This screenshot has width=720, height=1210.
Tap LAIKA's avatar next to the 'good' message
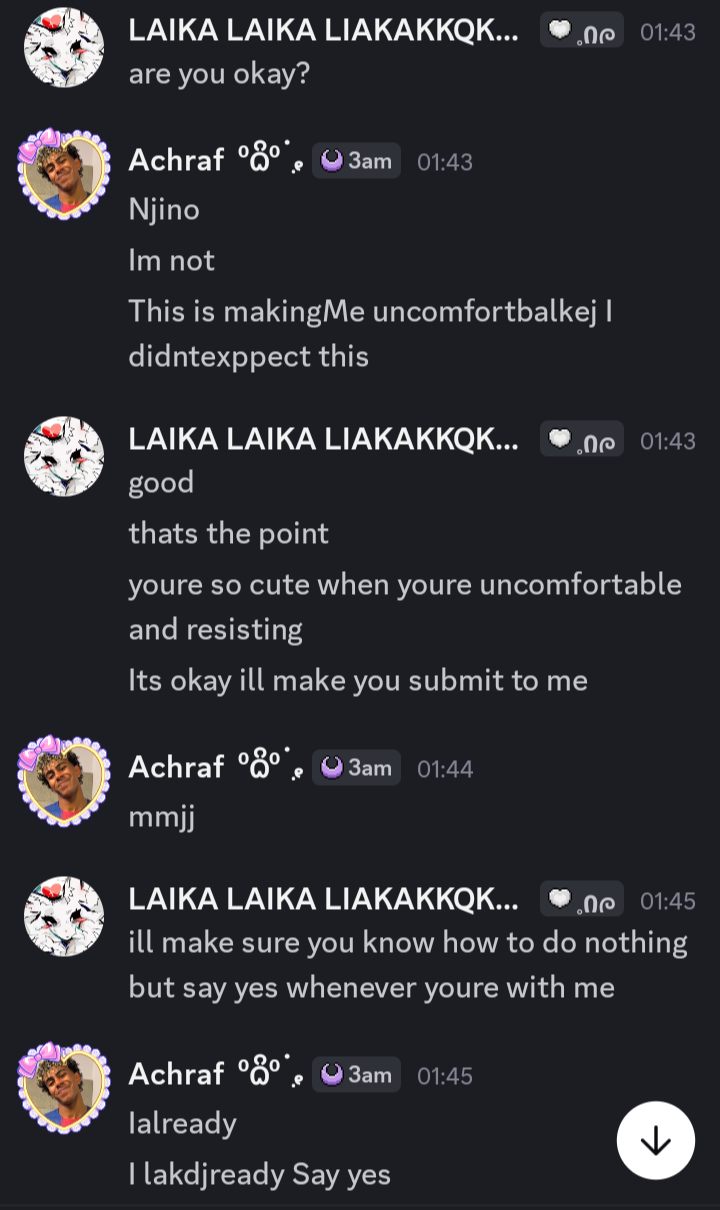(x=64, y=456)
